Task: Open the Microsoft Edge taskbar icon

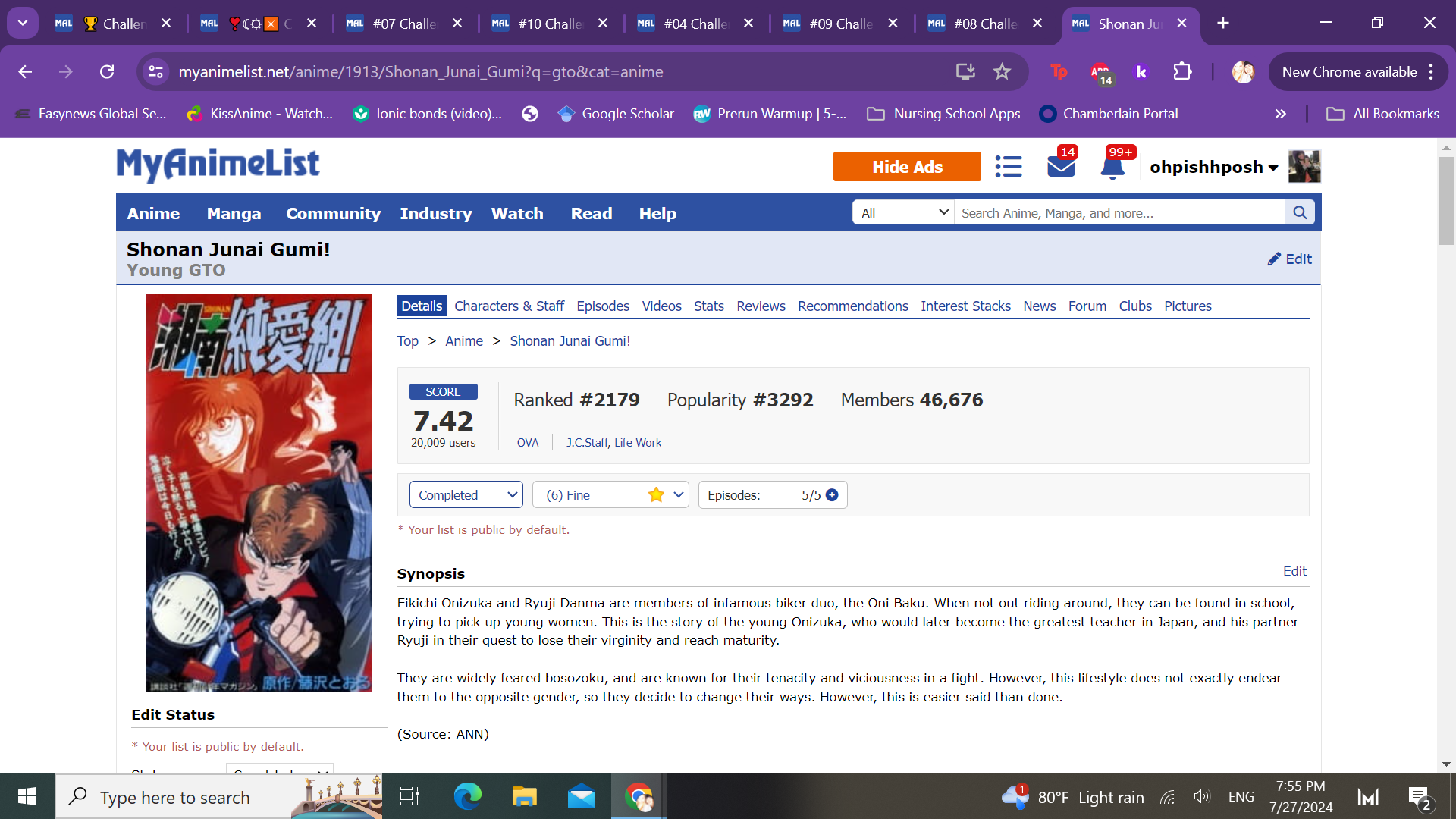Action: pos(467,797)
